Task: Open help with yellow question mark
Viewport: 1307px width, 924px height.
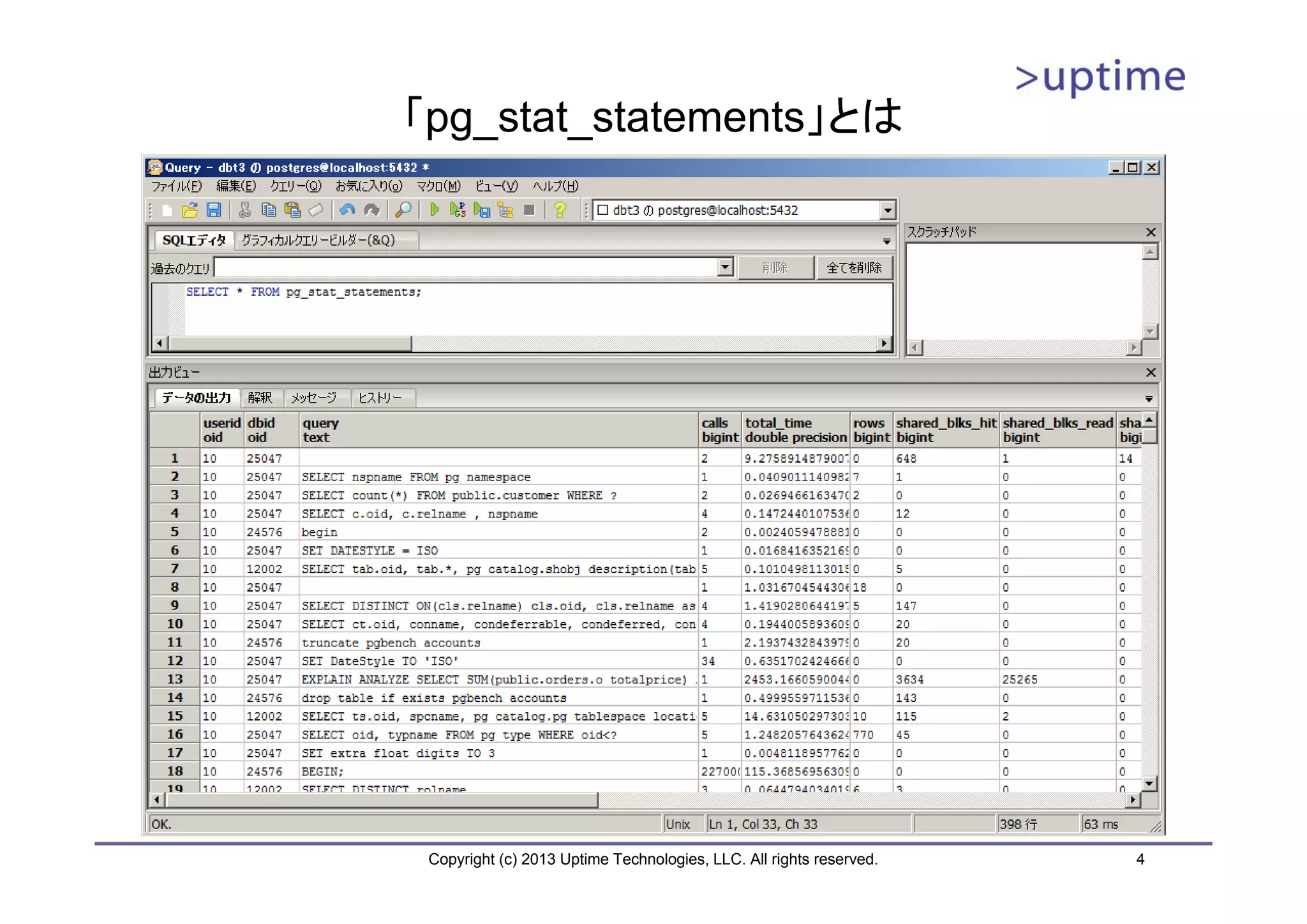Action: 560,210
